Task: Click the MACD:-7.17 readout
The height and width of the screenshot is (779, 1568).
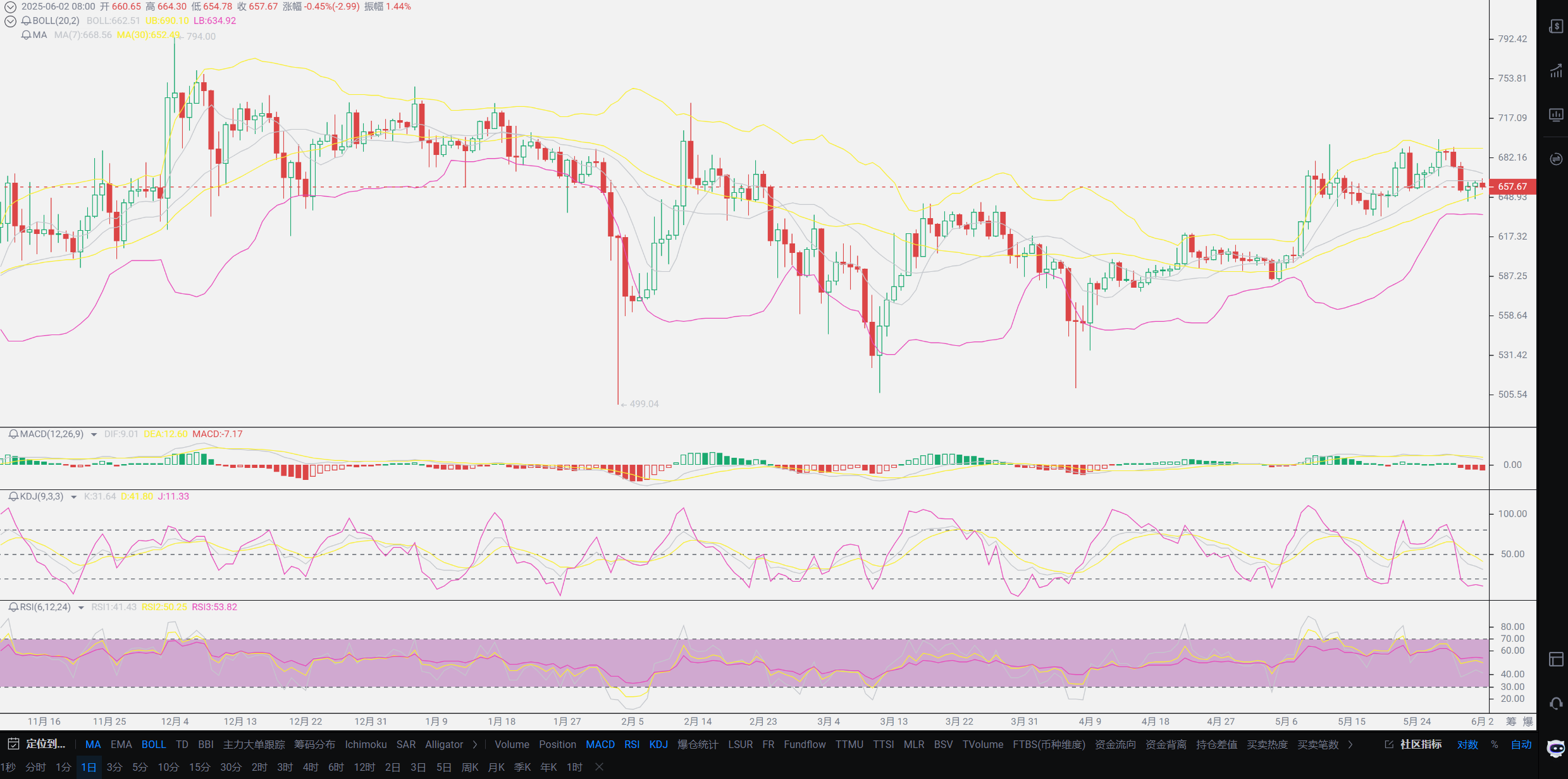Action: point(218,434)
